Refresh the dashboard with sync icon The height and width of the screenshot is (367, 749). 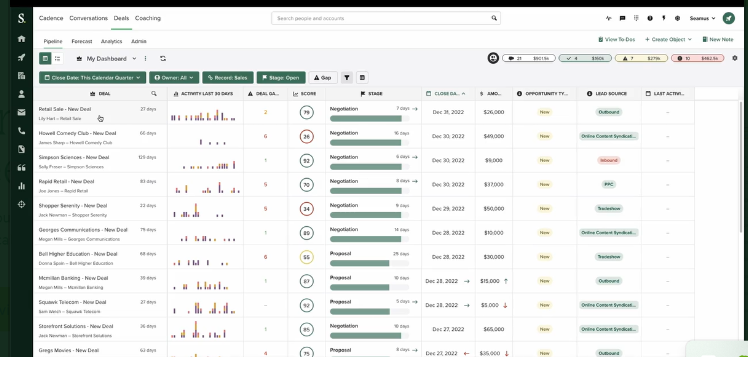tap(163, 58)
